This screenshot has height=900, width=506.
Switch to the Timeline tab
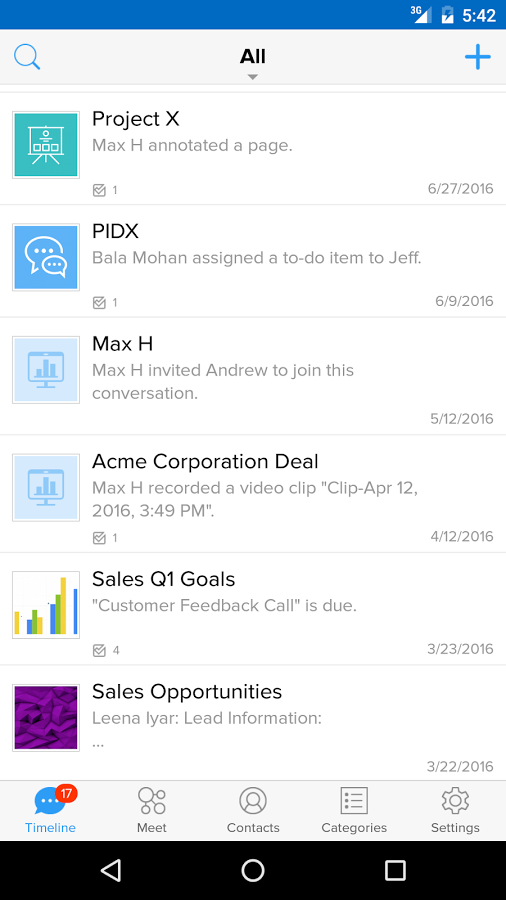pos(50,810)
